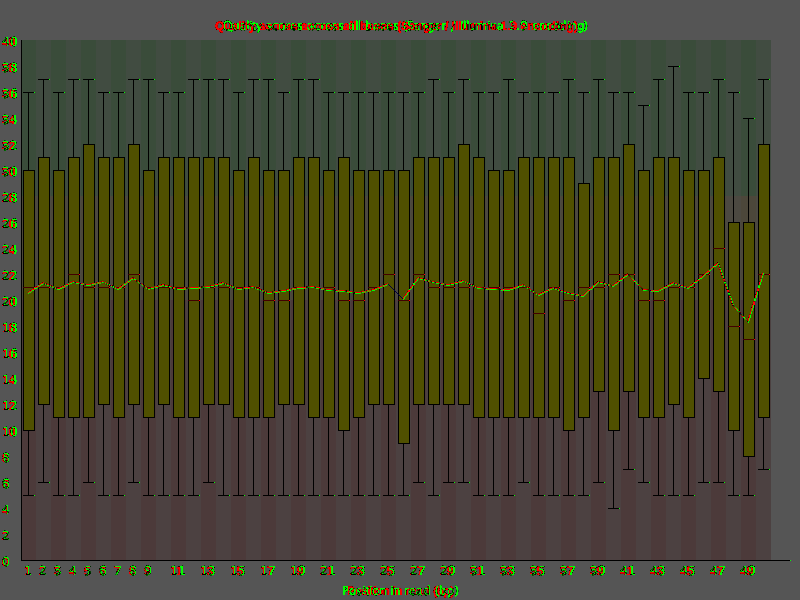
Task: Select the x-axis position label 35
Action: [x=538, y=571]
